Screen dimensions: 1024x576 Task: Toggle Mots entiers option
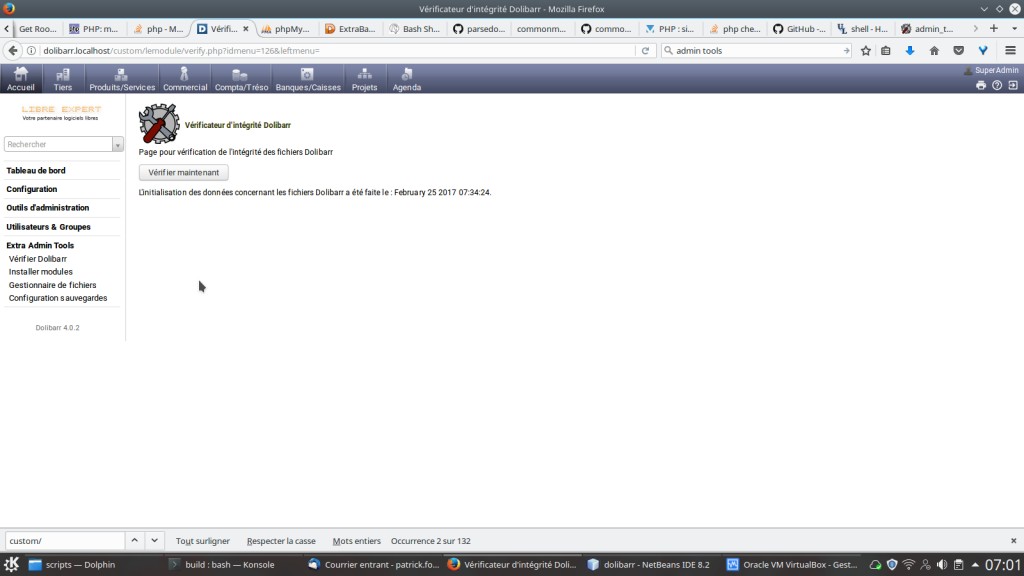pos(357,541)
